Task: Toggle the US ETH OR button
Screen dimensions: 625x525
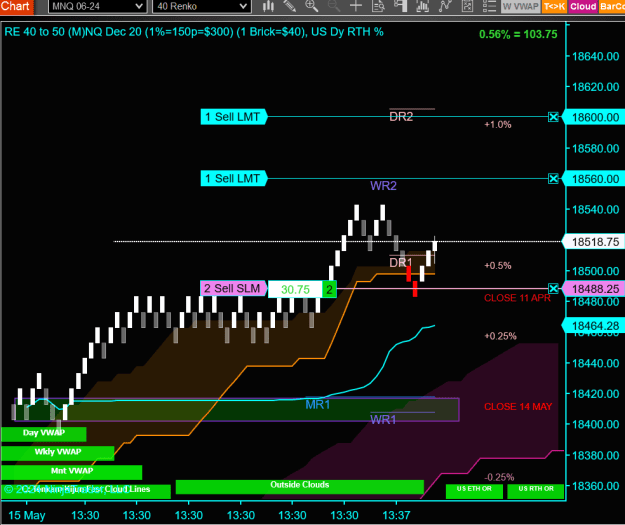Action: pos(474,491)
